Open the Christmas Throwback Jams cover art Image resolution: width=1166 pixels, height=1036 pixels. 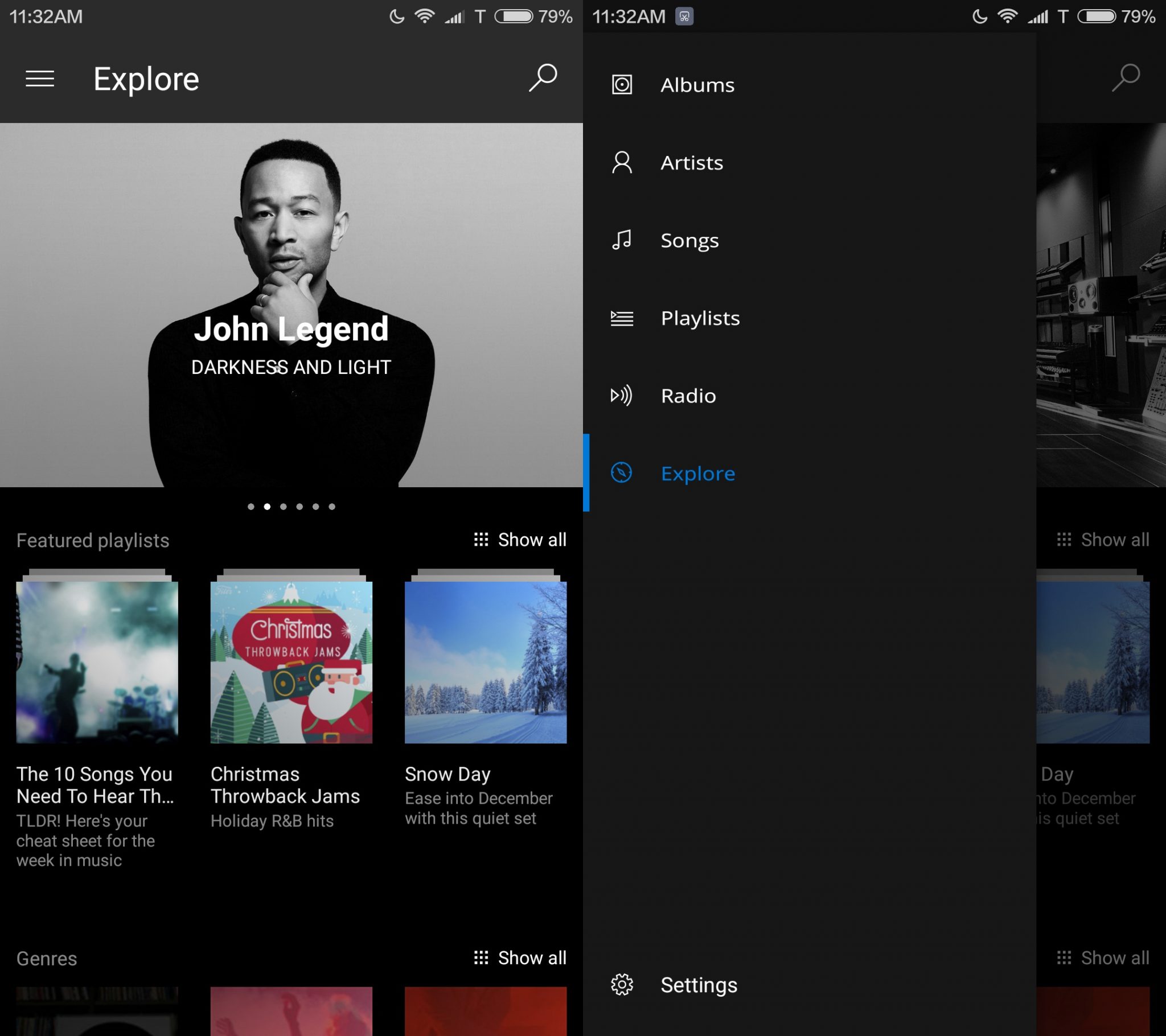tap(291, 662)
